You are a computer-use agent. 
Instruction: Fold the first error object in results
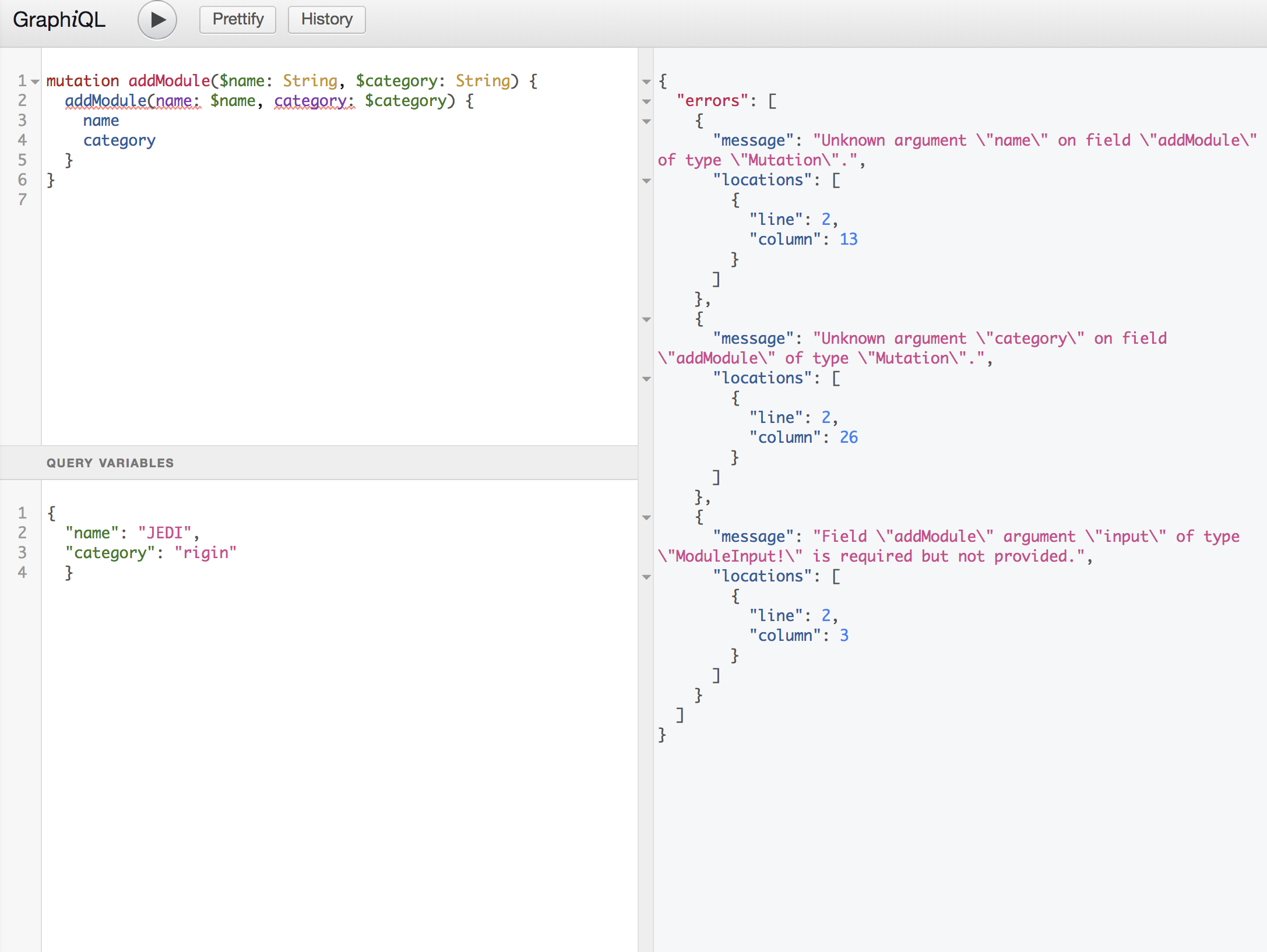pyautogui.click(x=646, y=121)
